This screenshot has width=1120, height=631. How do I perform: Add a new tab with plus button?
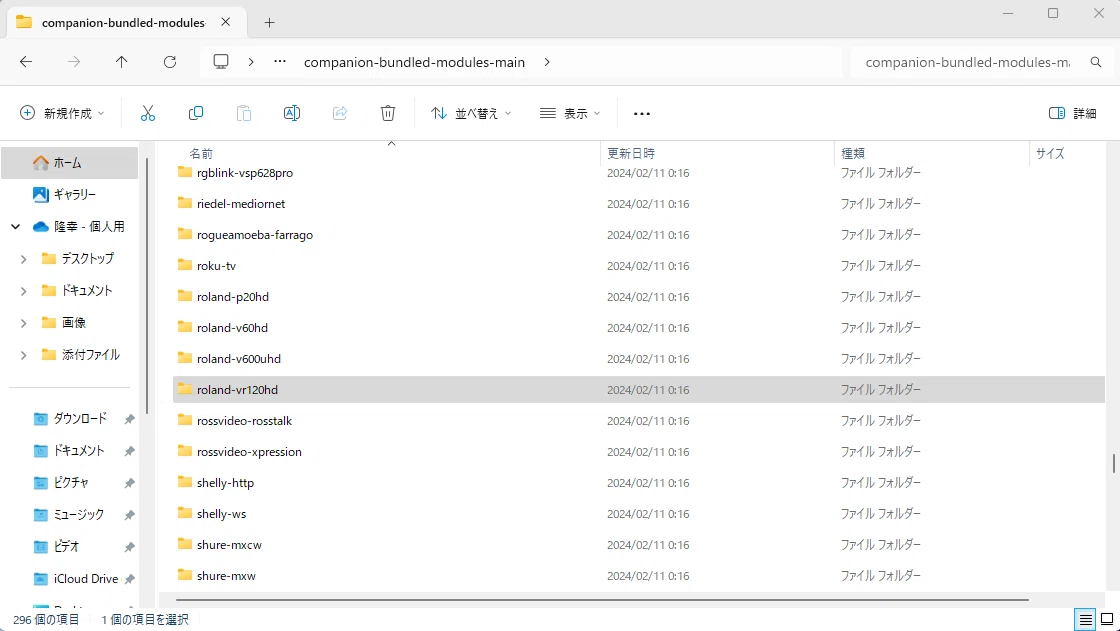click(x=269, y=22)
